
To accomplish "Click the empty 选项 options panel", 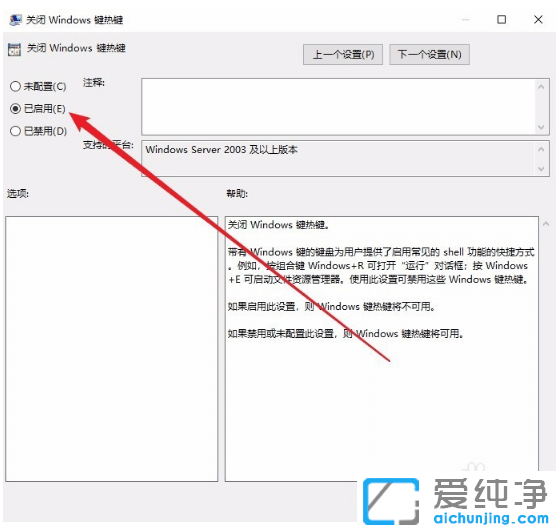I will (112, 349).
